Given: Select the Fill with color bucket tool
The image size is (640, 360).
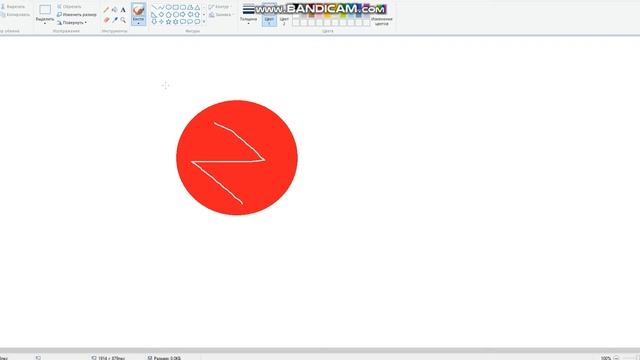Looking at the screenshot, I should (x=115, y=9).
